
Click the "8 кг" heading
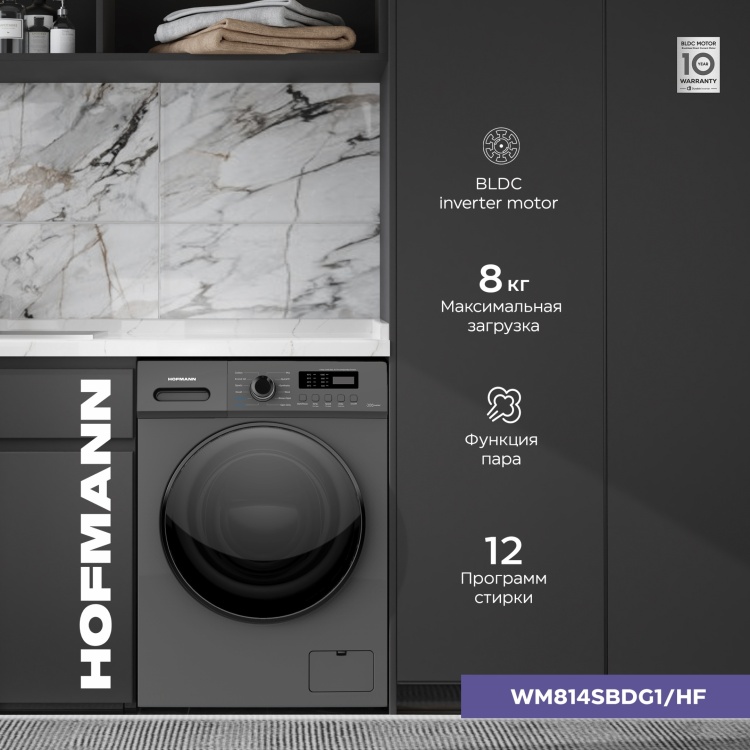(504, 279)
